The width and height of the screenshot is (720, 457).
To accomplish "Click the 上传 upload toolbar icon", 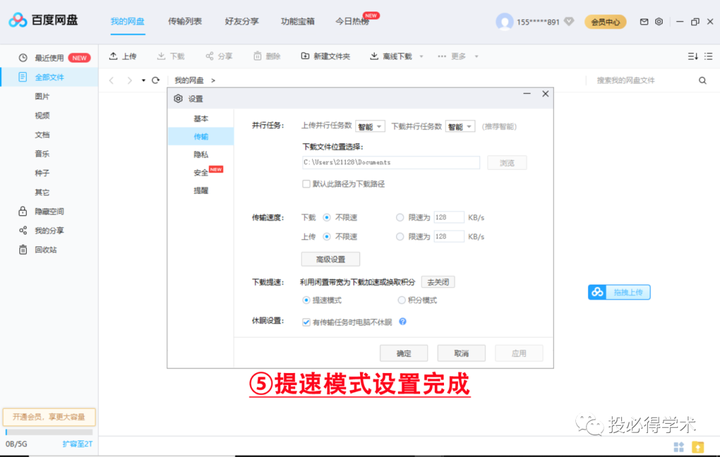I will click(x=113, y=56).
